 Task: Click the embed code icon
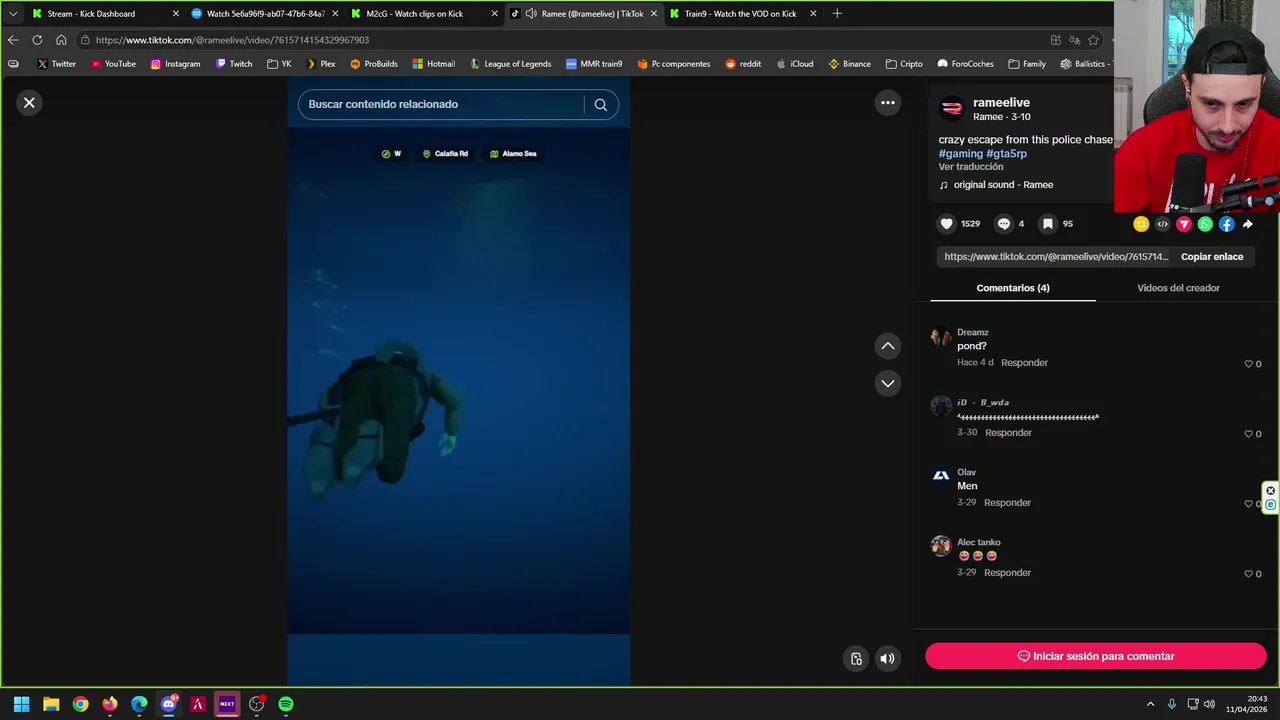[1162, 224]
